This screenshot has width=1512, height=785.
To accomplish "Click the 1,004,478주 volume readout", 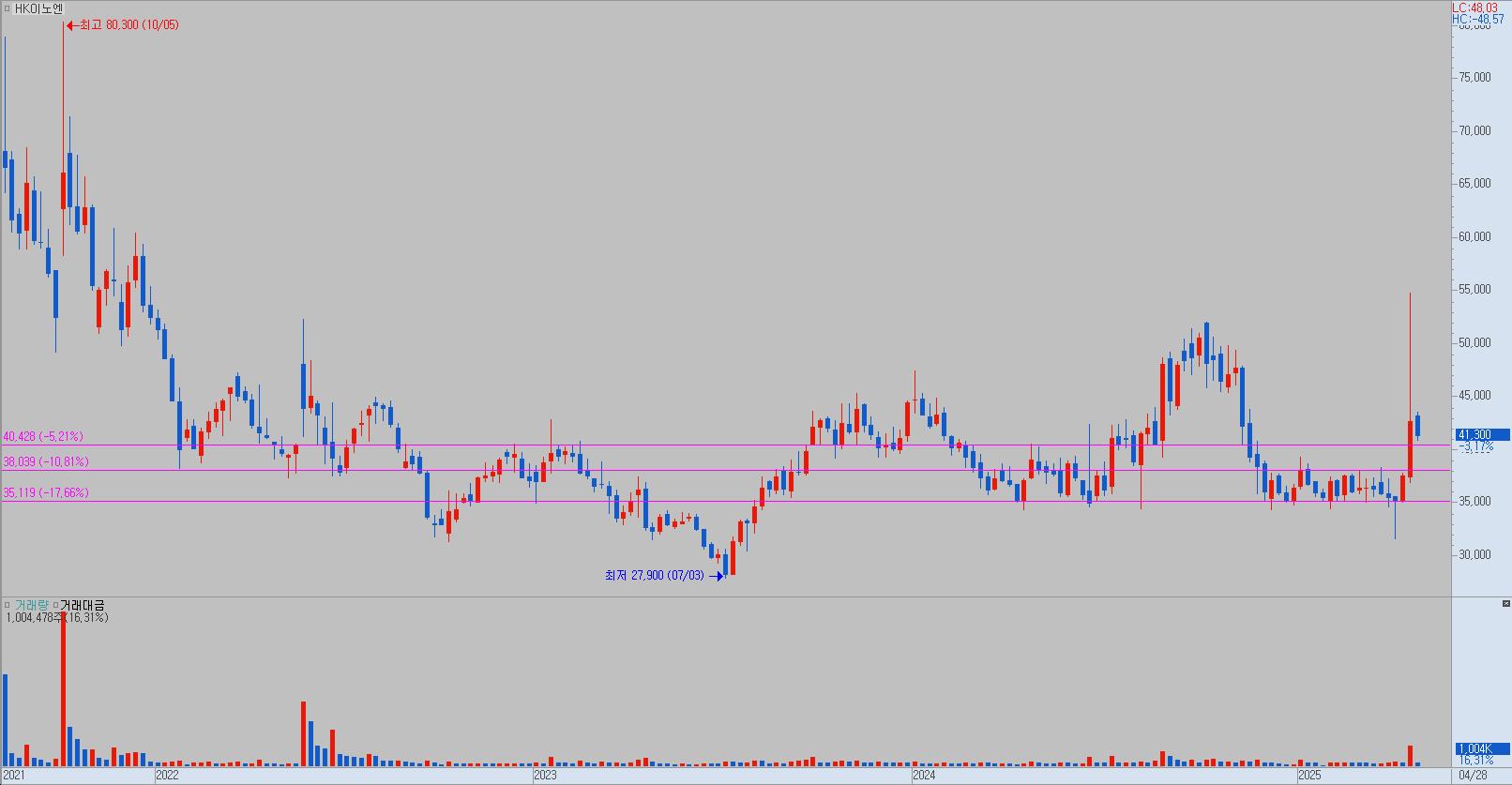I will pos(57,617).
